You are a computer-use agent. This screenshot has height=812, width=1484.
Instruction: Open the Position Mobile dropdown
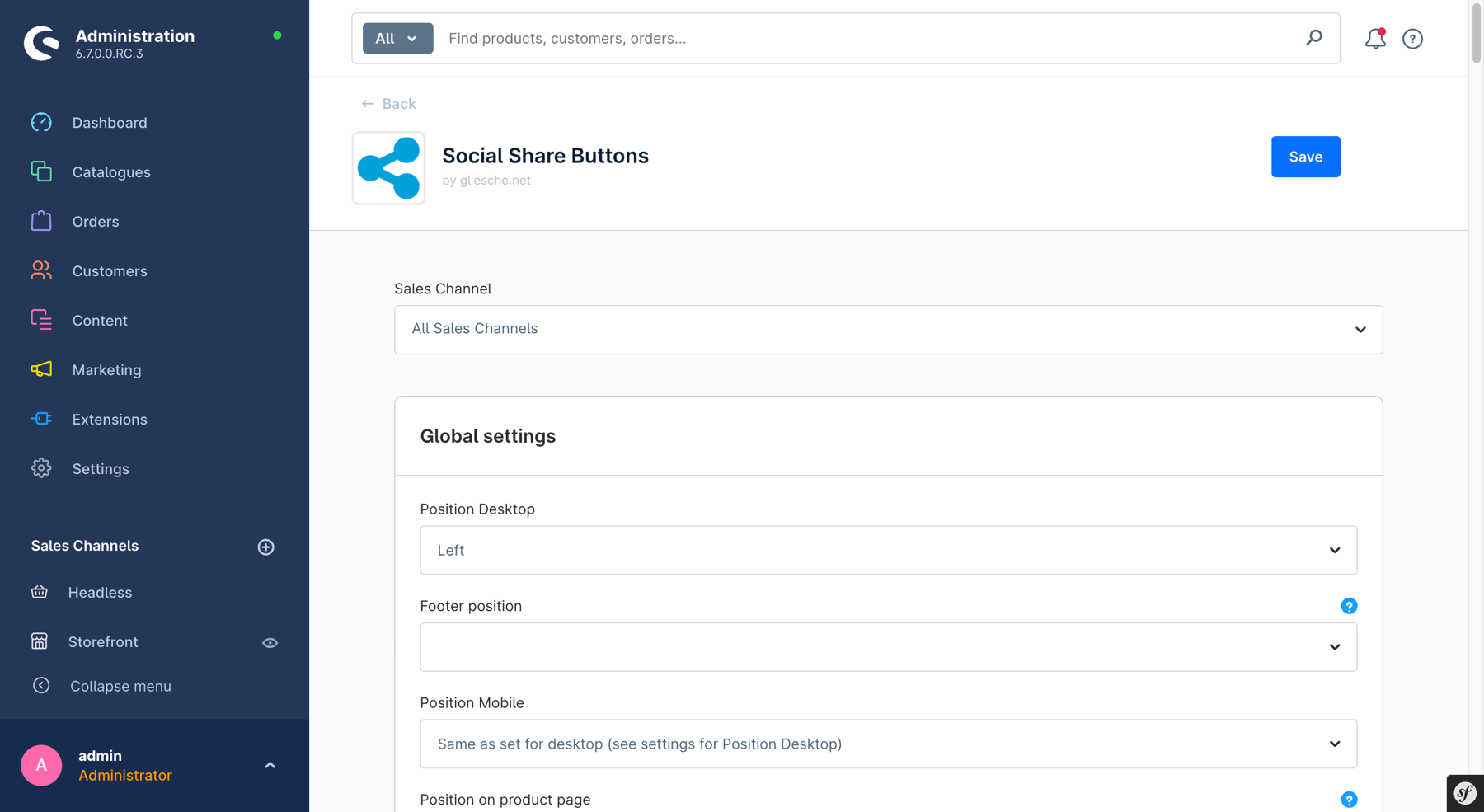(x=888, y=744)
